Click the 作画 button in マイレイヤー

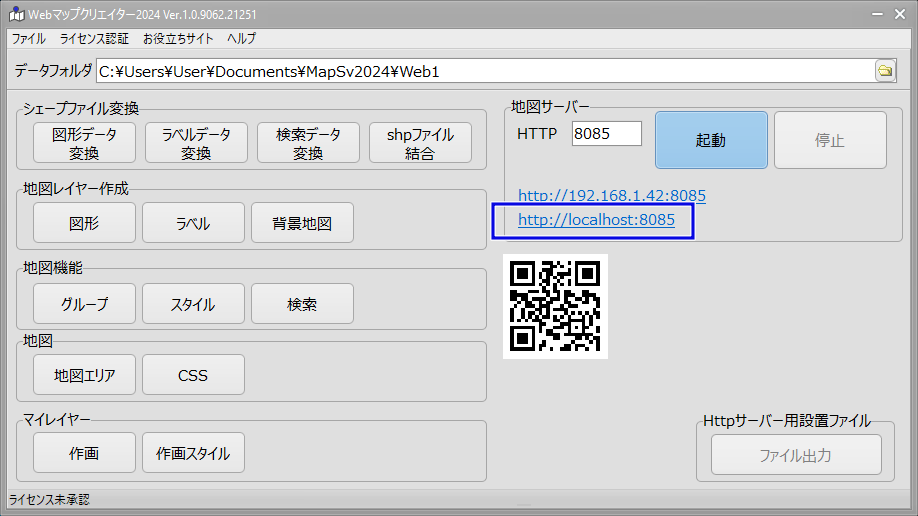pyautogui.click(x=84, y=453)
